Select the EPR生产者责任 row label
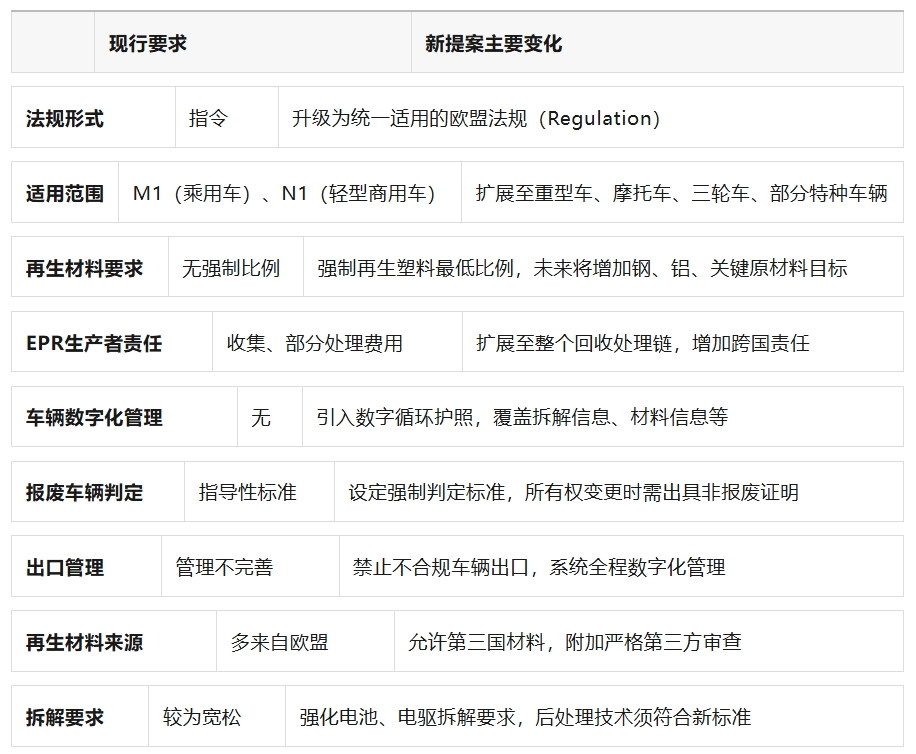This screenshot has width=916, height=754. point(94,344)
